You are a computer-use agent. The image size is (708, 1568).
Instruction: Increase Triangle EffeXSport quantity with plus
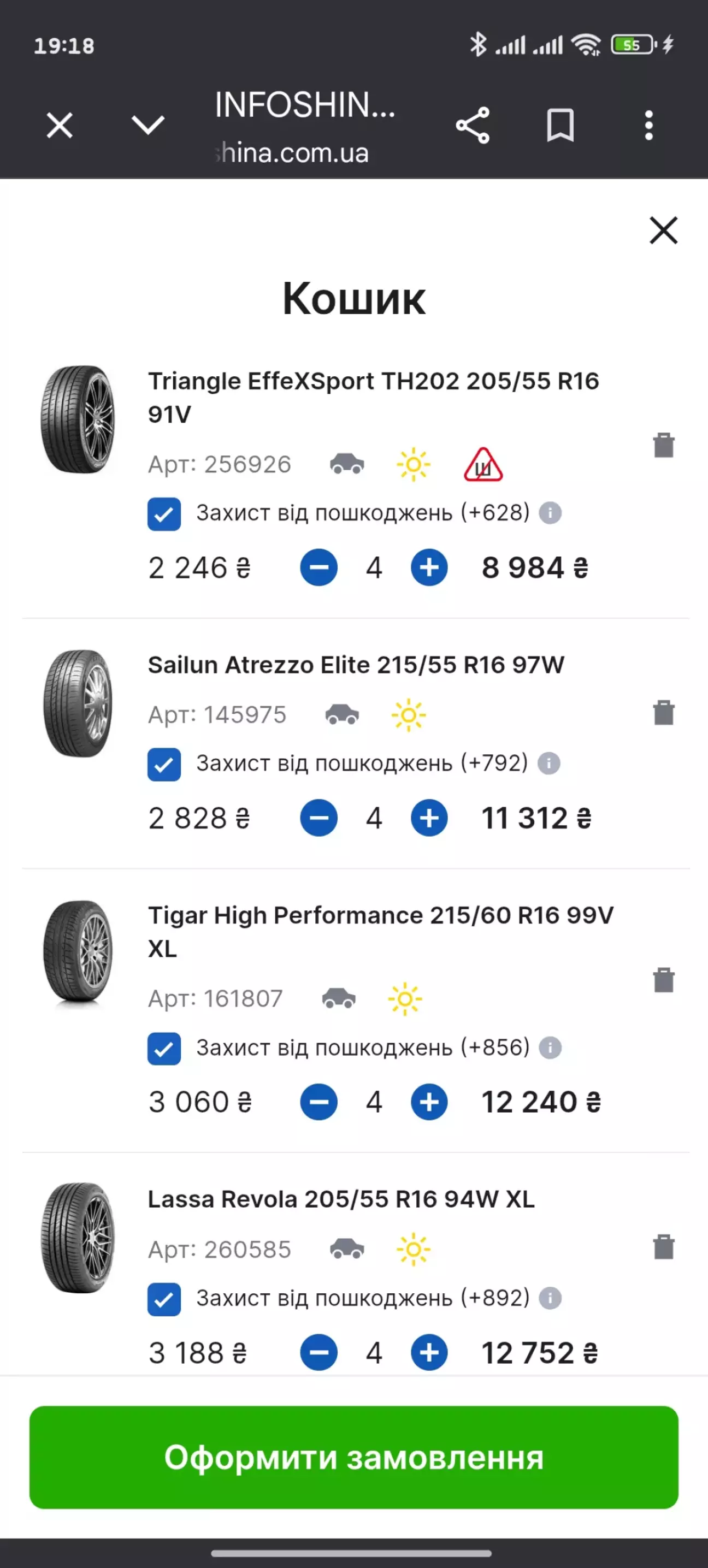click(x=429, y=568)
